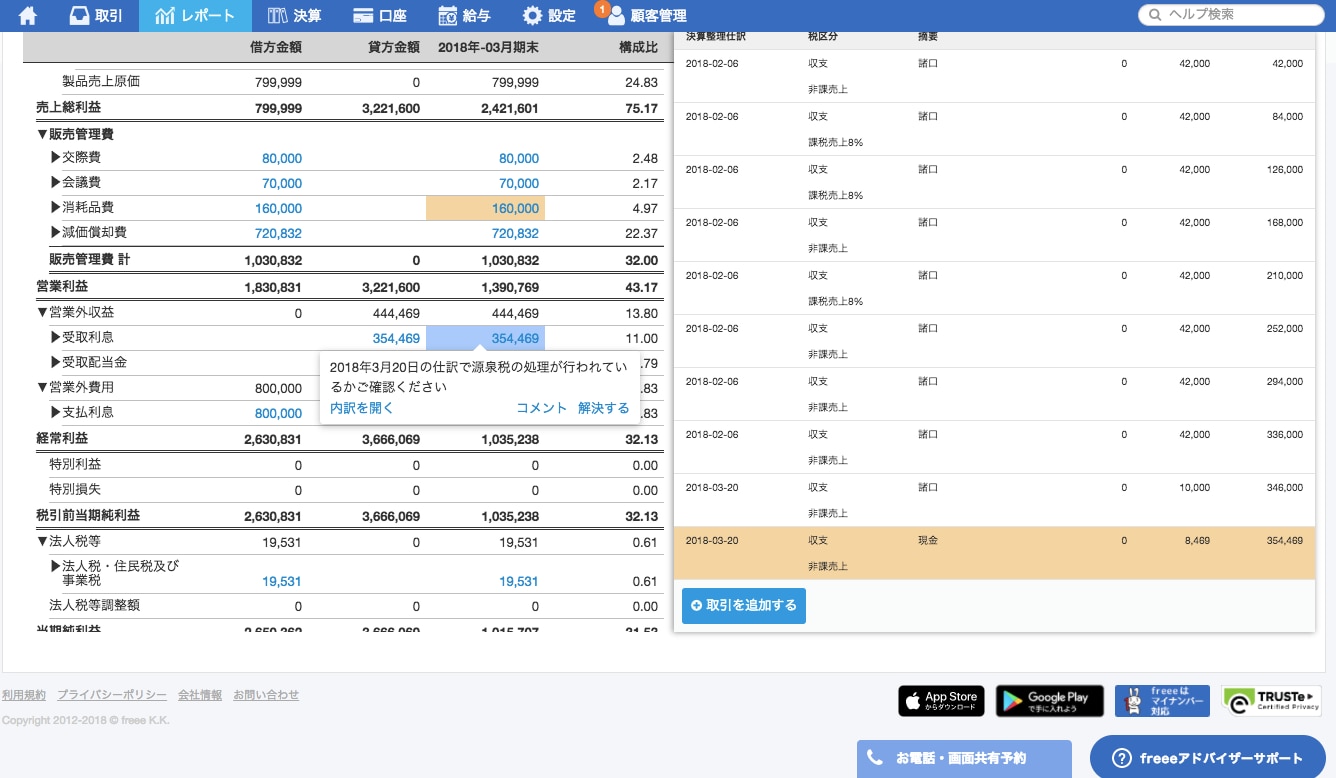
Task: Open the 決算 menu
Action: coord(295,15)
